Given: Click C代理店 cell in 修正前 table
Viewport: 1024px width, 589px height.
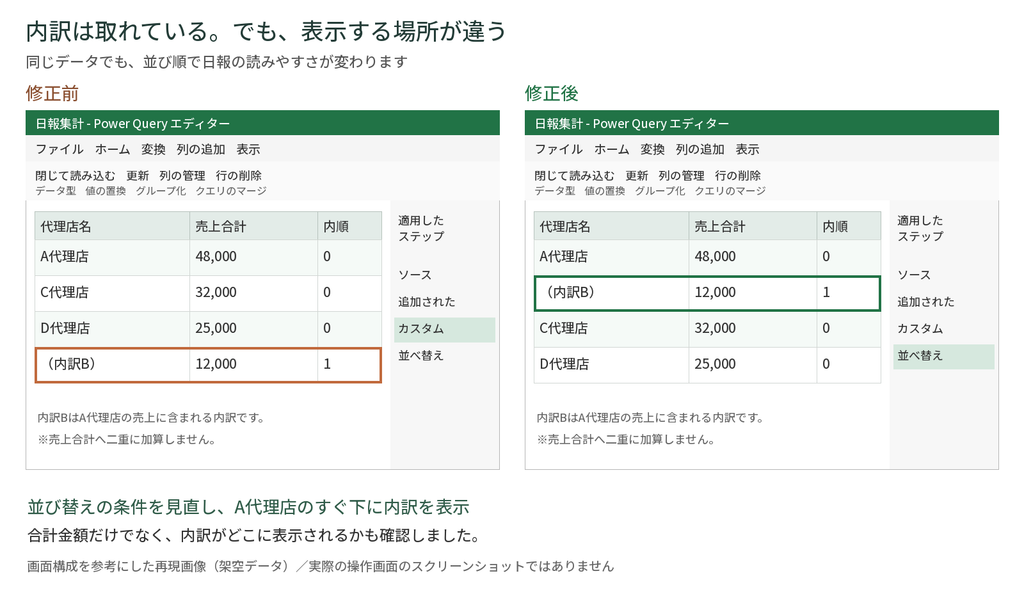Looking at the screenshot, I should click(112, 293).
